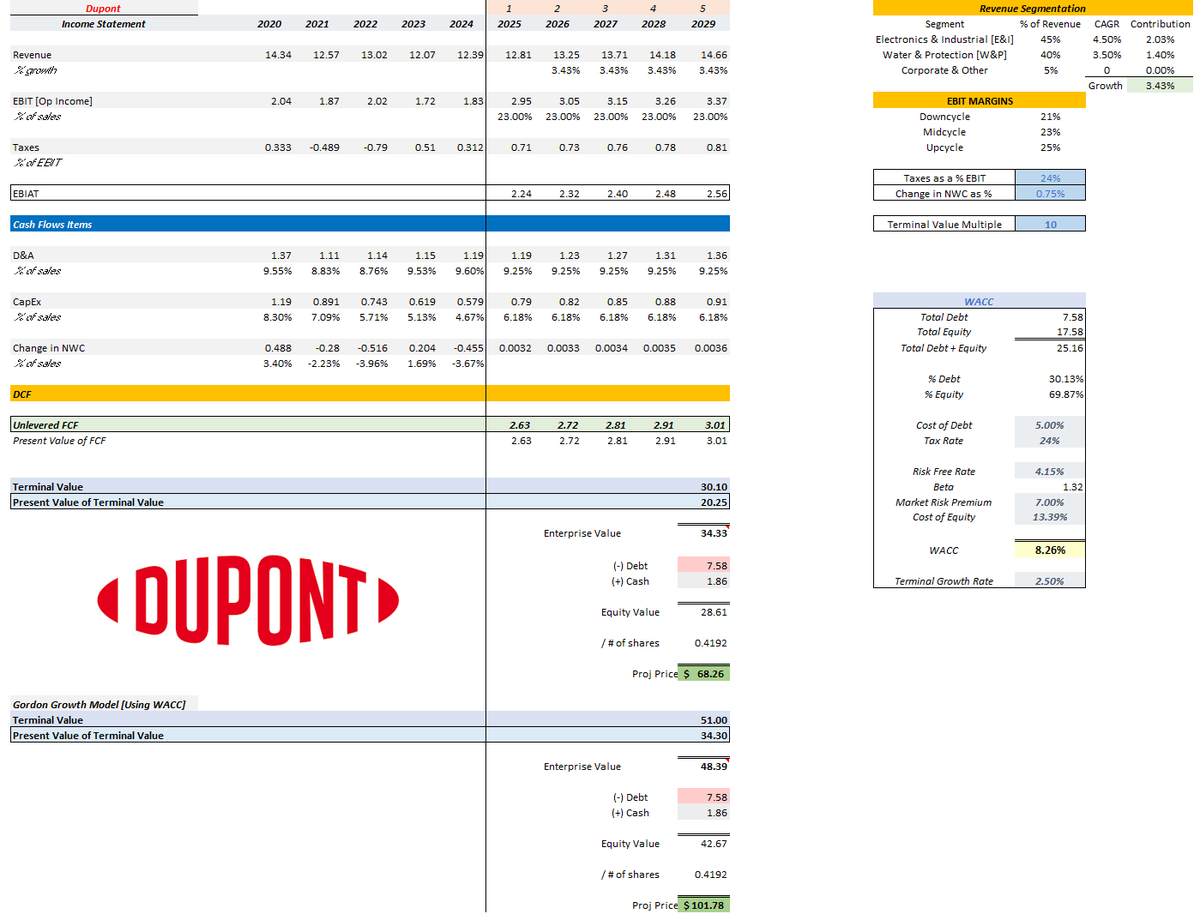This screenshot has height=914, width=1200.
Task: Click the 'WACC' table header
Action: [980, 301]
